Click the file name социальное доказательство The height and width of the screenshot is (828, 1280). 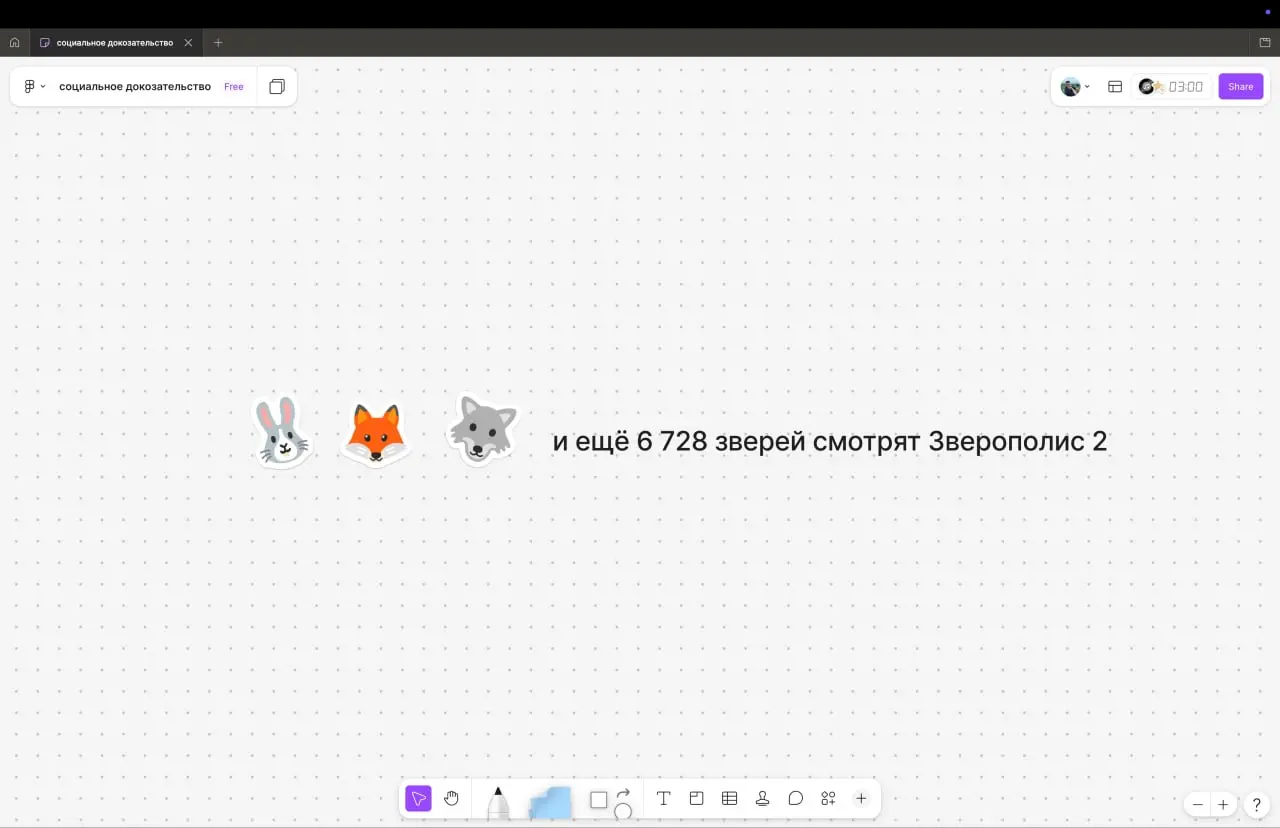click(135, 87)
